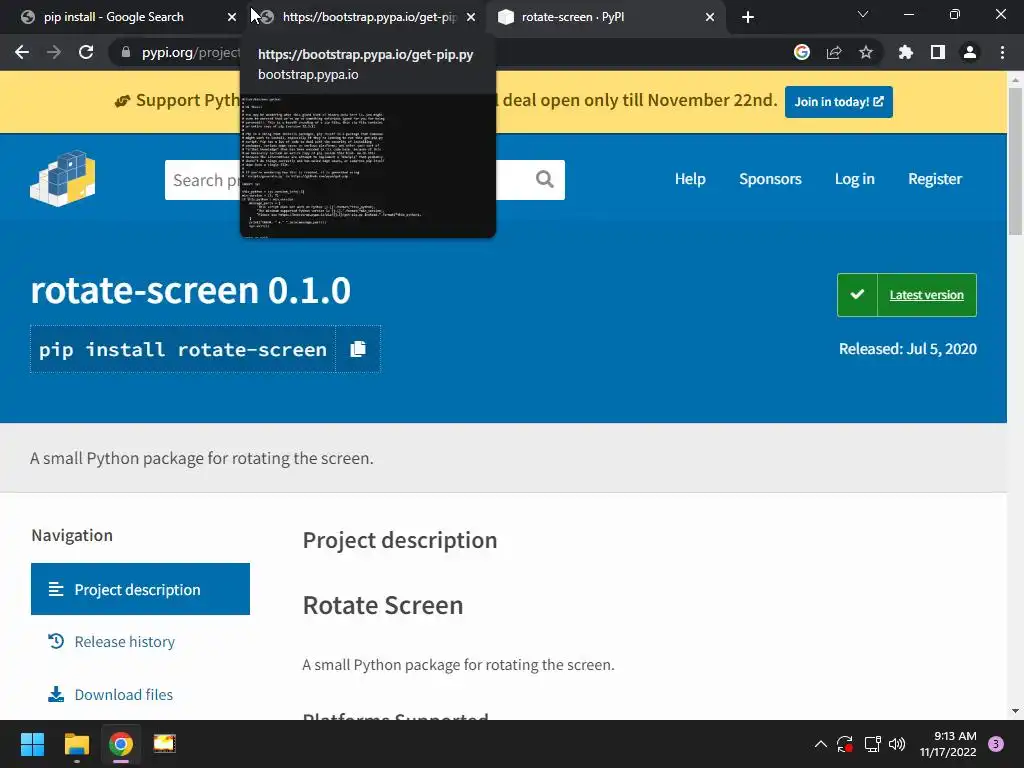The image size is (1024, 768).
Task: Close the rotate-screen PyPI tab
Action: [710, 17]
